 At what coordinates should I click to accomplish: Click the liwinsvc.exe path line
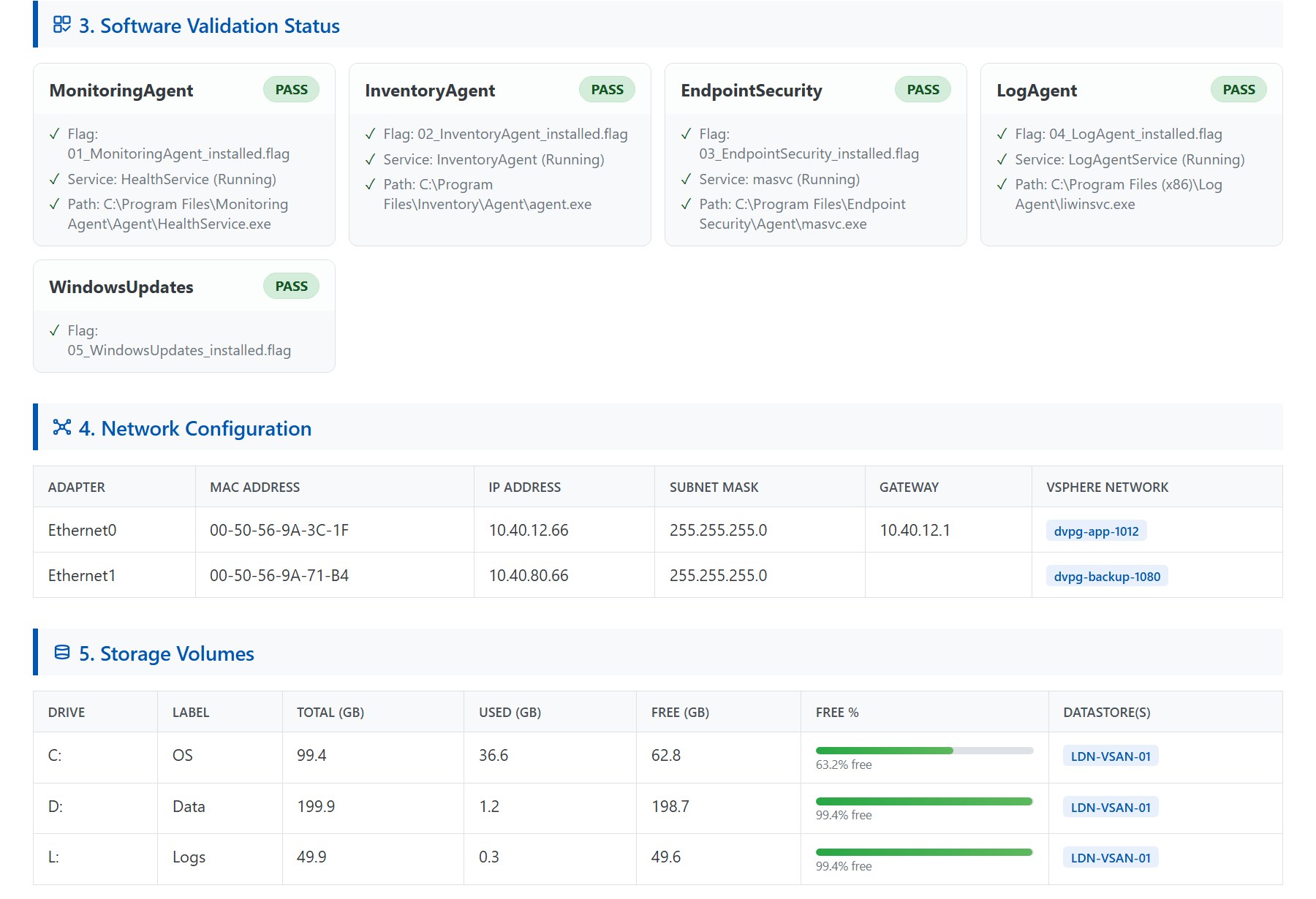1119,194
